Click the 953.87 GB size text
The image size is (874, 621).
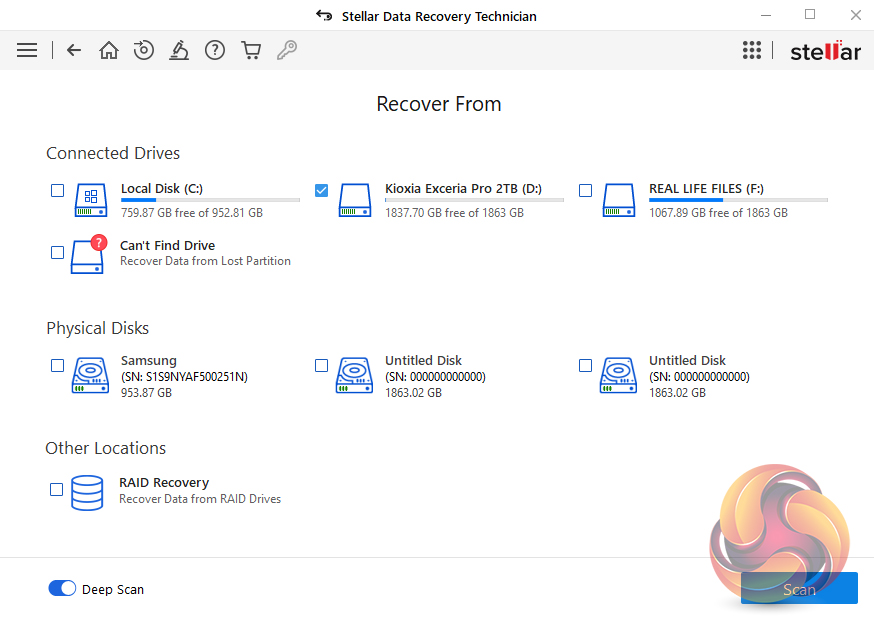(x=146, y=392)
